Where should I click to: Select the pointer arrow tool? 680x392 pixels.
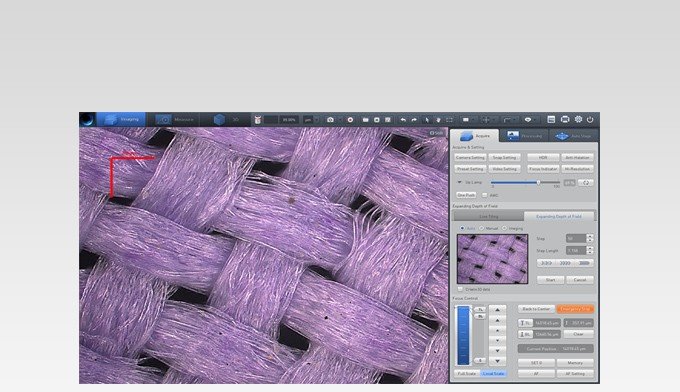tap(427, 120)
